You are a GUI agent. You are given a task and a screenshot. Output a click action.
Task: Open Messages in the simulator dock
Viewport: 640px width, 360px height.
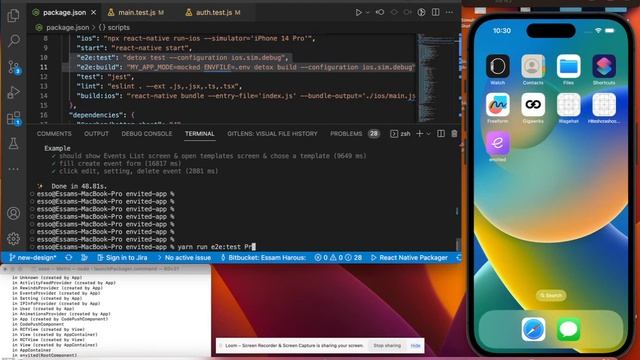(x=568, y=329)
